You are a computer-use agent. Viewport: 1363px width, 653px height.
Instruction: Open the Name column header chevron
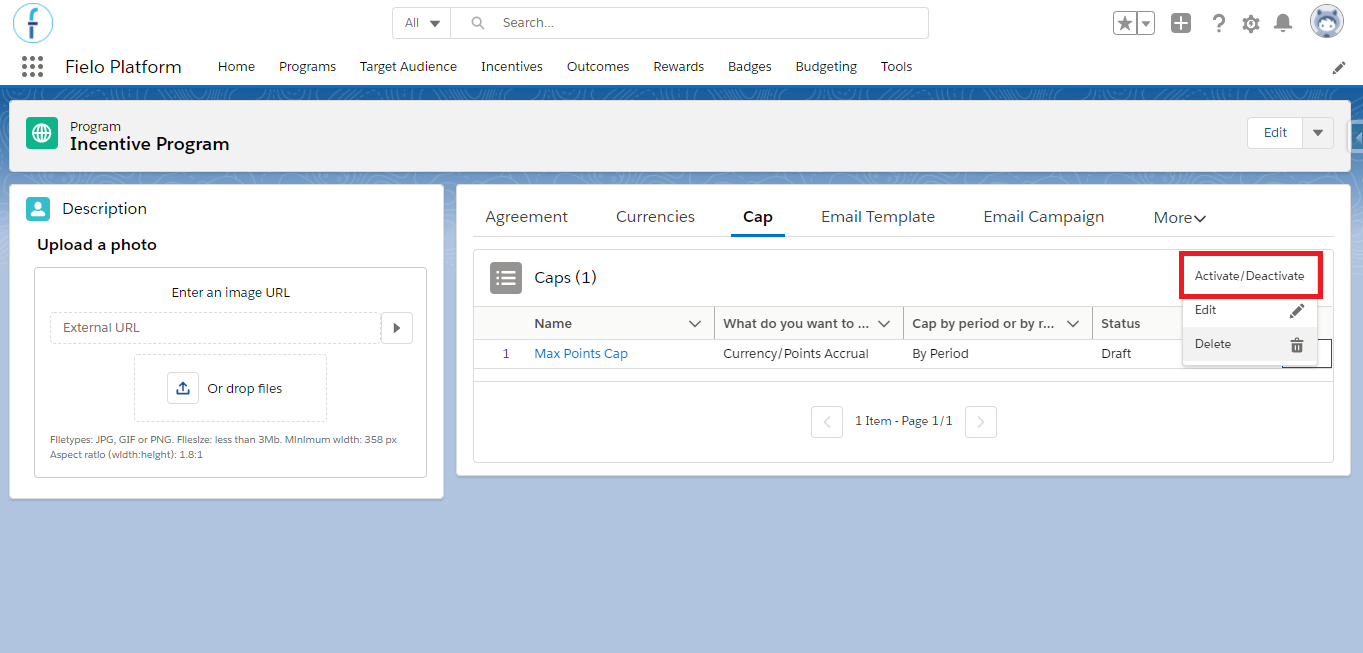(x=695, y=324)
